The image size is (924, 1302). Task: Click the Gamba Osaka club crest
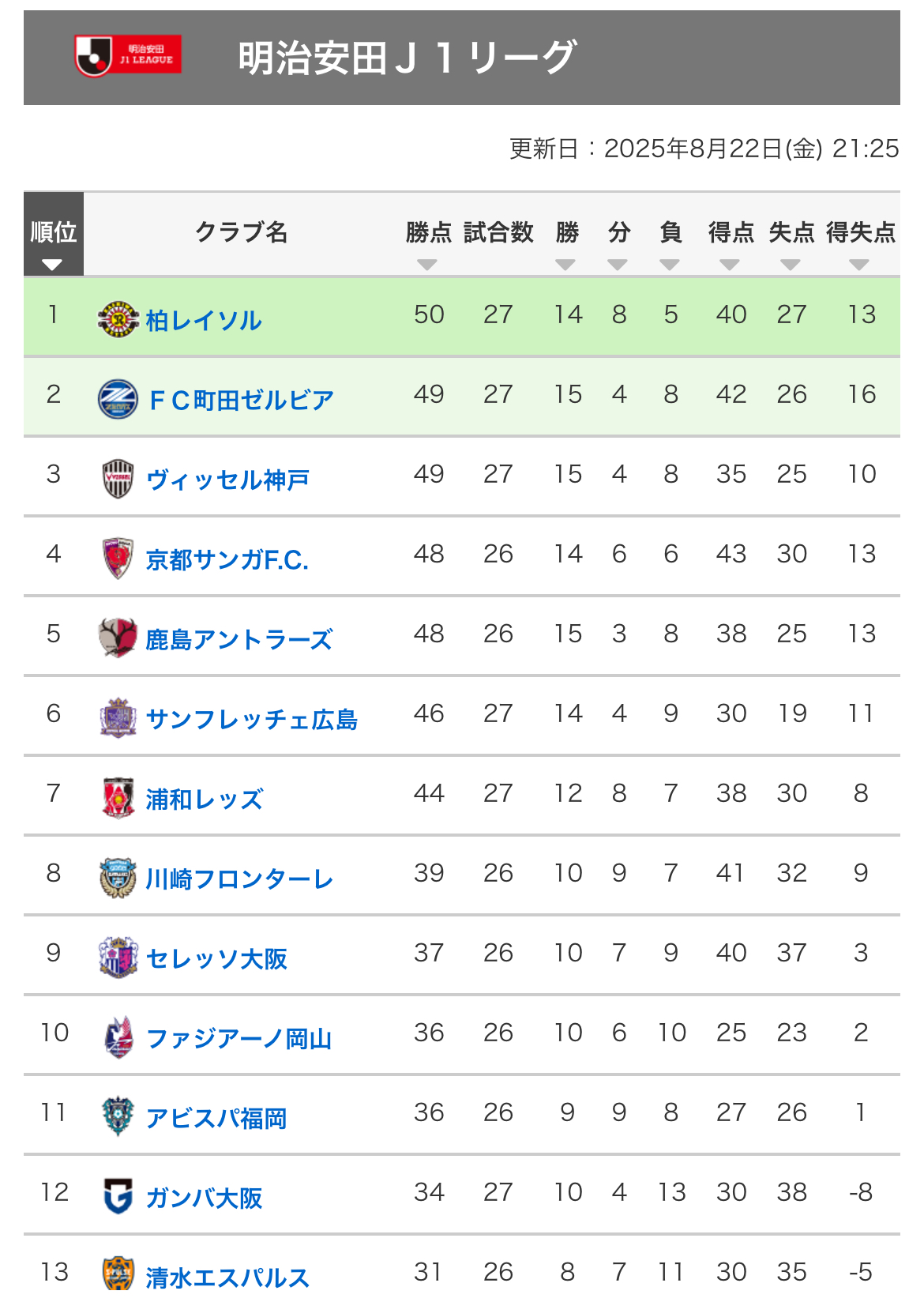click(118, 1196)
